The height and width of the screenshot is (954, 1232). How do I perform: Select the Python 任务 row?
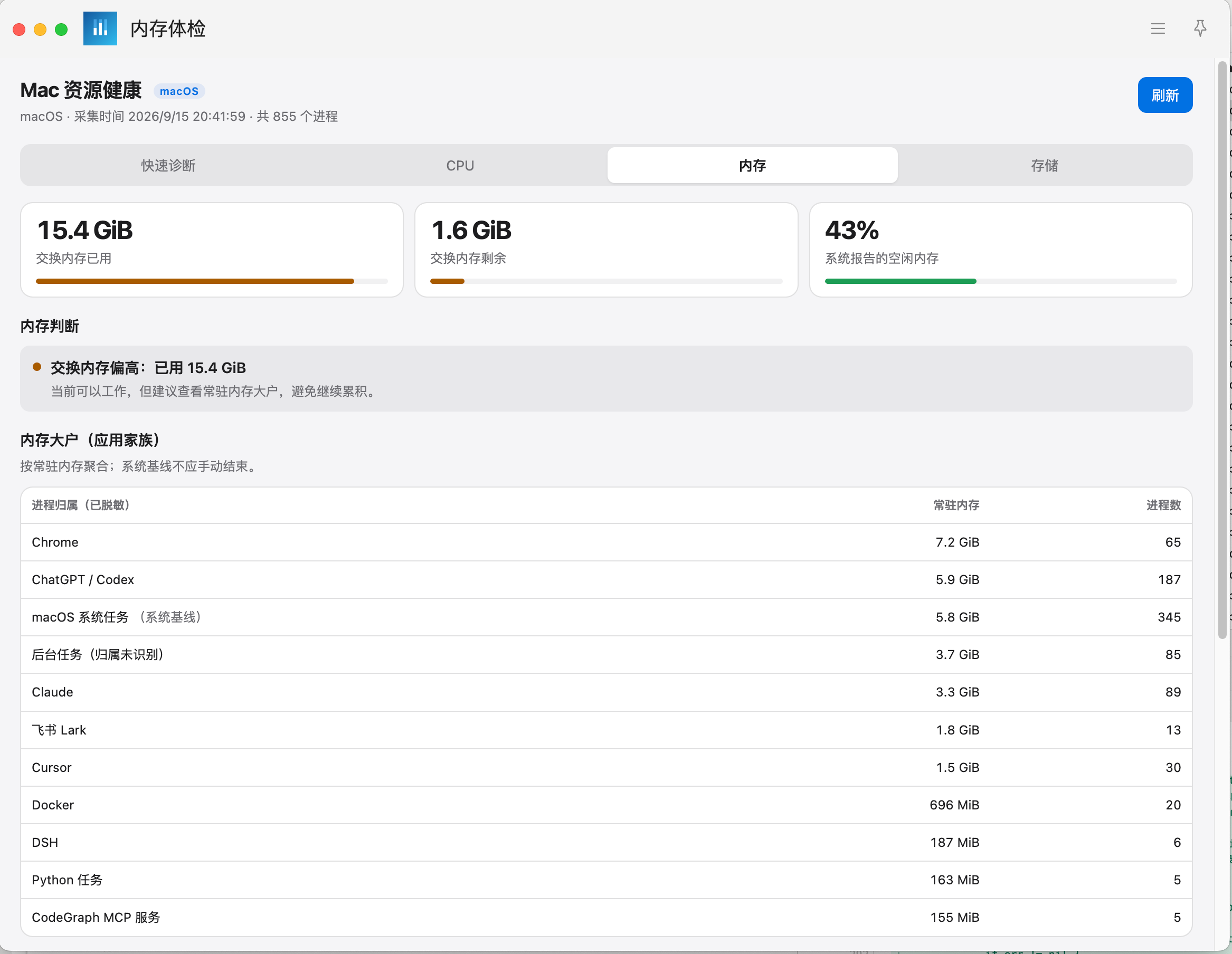606,880
